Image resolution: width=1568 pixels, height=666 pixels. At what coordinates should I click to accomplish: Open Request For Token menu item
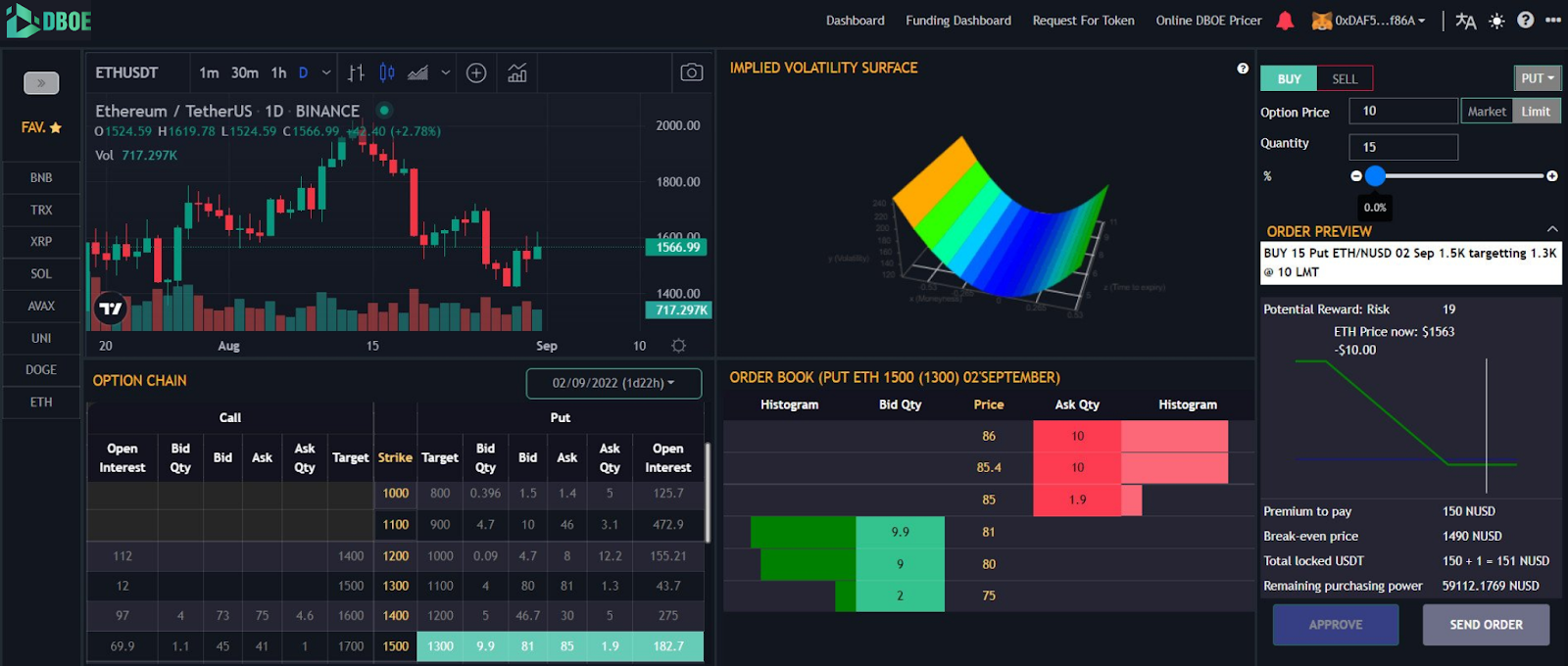1083,21
